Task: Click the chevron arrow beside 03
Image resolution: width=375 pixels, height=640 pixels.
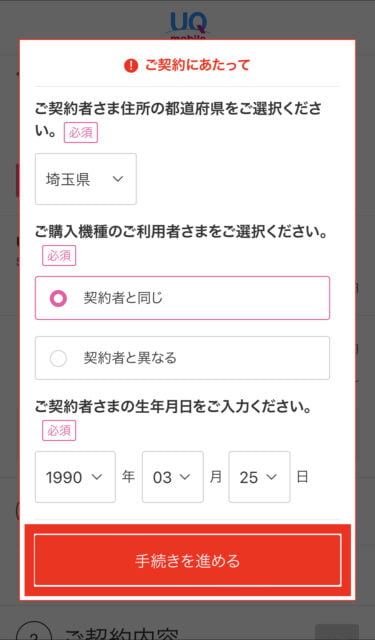Action: (x=185, y=477)
